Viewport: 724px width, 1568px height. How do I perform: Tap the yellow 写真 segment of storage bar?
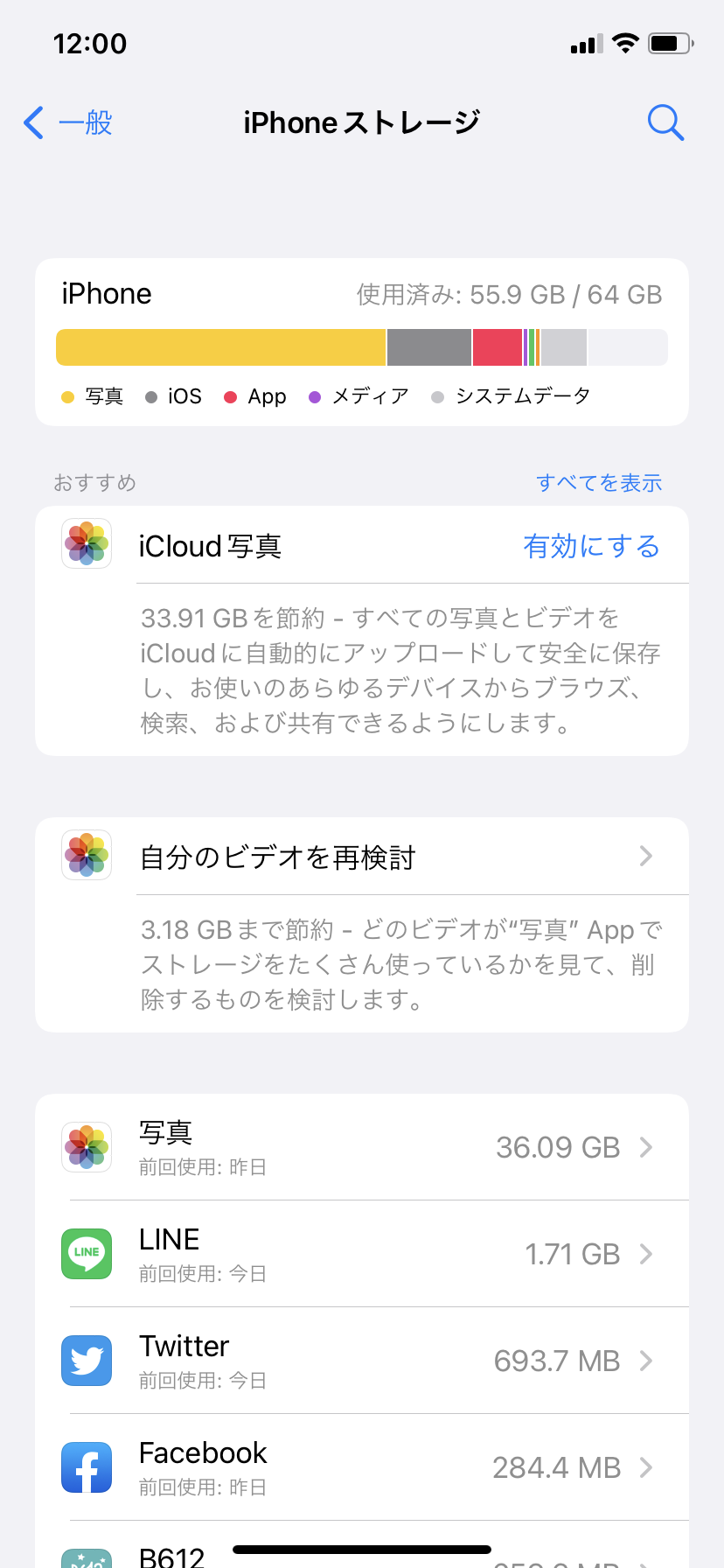click(220, 347)
